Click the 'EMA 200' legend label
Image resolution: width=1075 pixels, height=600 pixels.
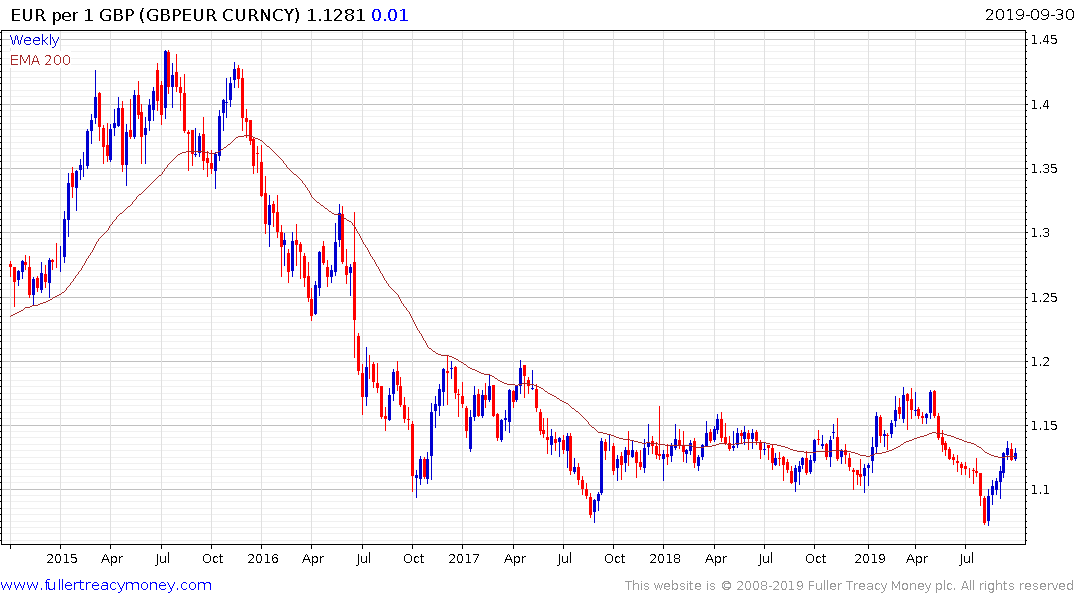40,60
